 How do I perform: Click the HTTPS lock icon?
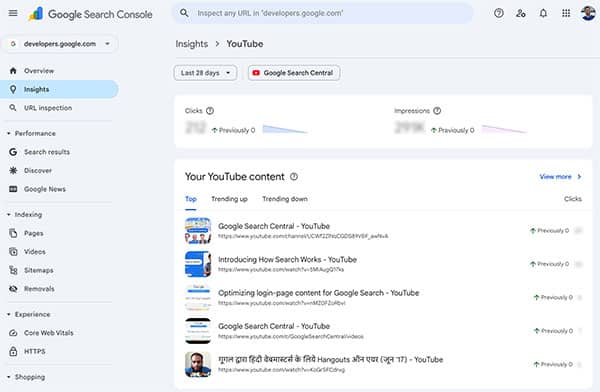[13, 351]
